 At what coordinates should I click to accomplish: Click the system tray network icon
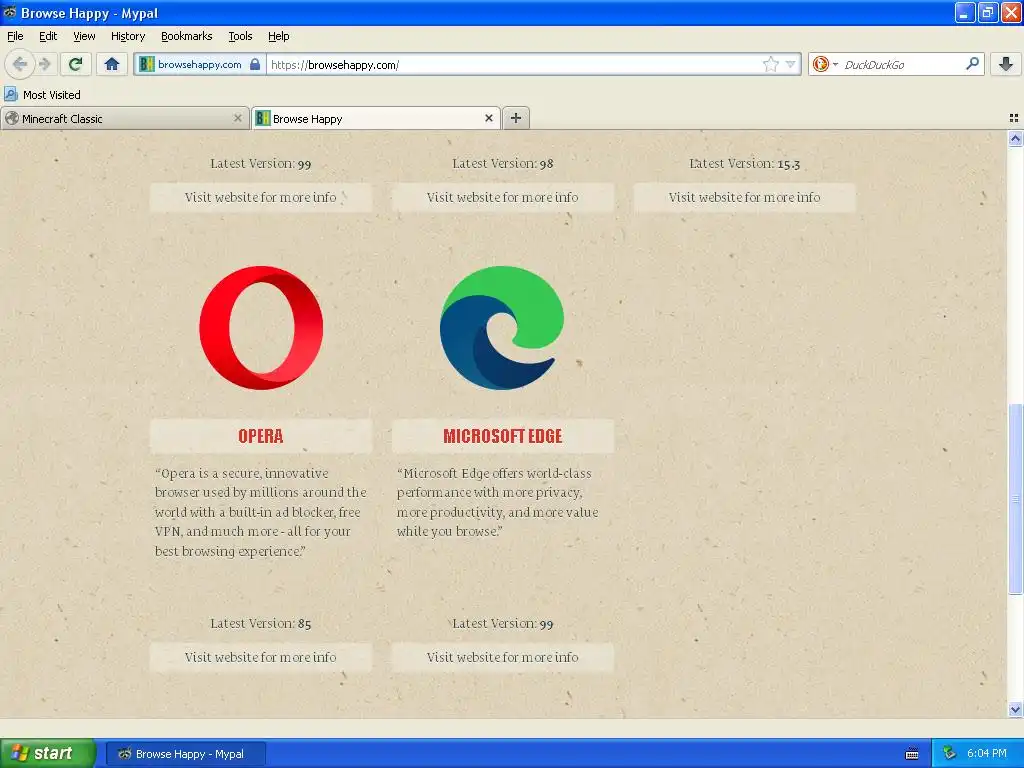[949, 753]
